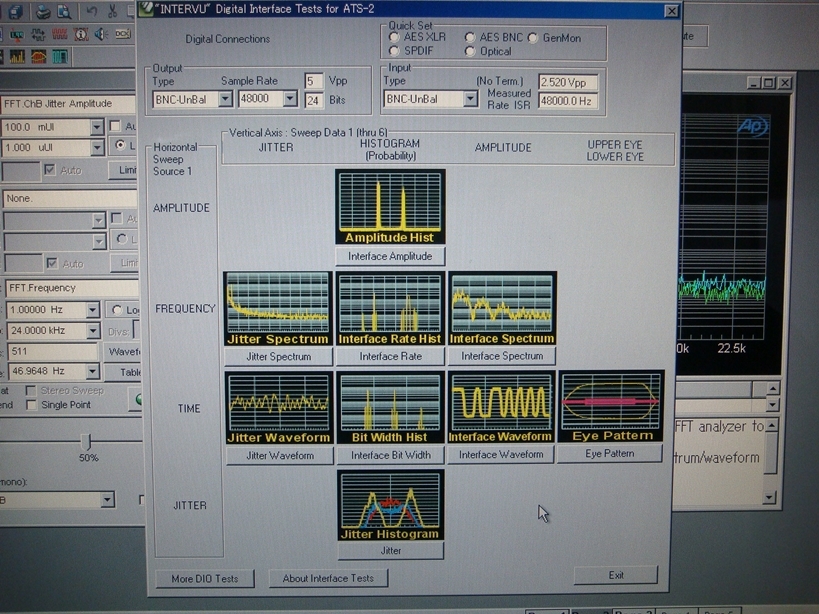
Task: Click the Jitter Spectrum text button
Action: pos(278,357)
